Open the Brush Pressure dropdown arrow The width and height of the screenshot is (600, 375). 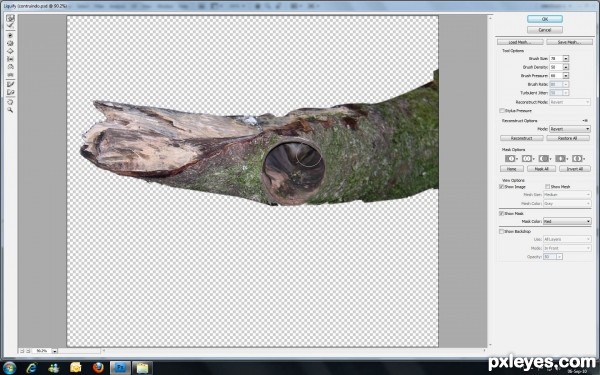[566, 76]
